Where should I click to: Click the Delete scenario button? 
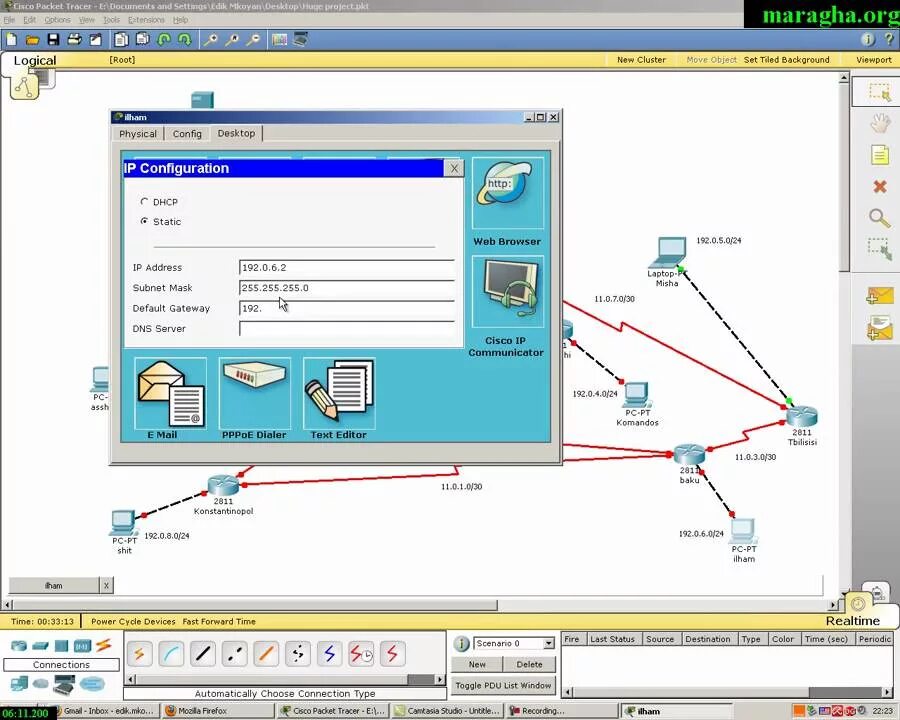pyautogui.click(x=529, y=664)
